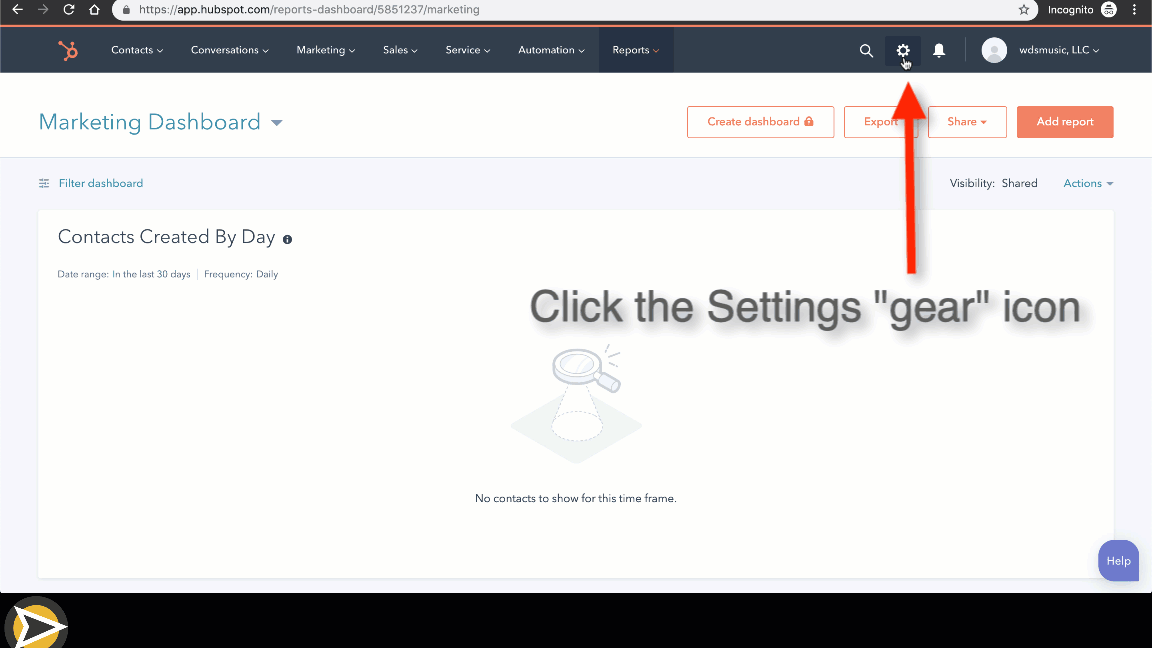The height and width of the screenshot is (648, 1152).
Task: Open the Marketing menu
Action: point(325,50)
